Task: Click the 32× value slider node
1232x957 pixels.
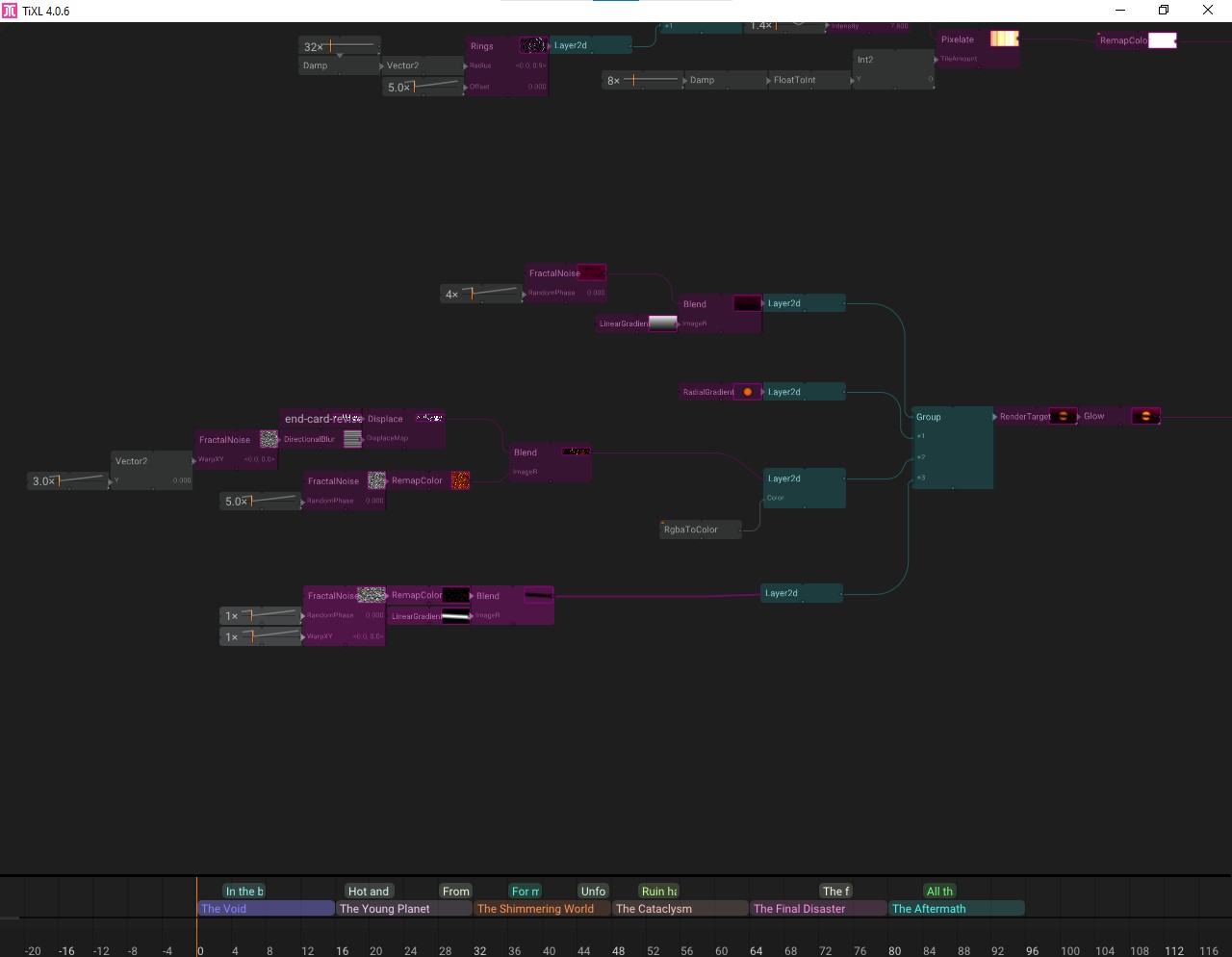Action: 340,46
